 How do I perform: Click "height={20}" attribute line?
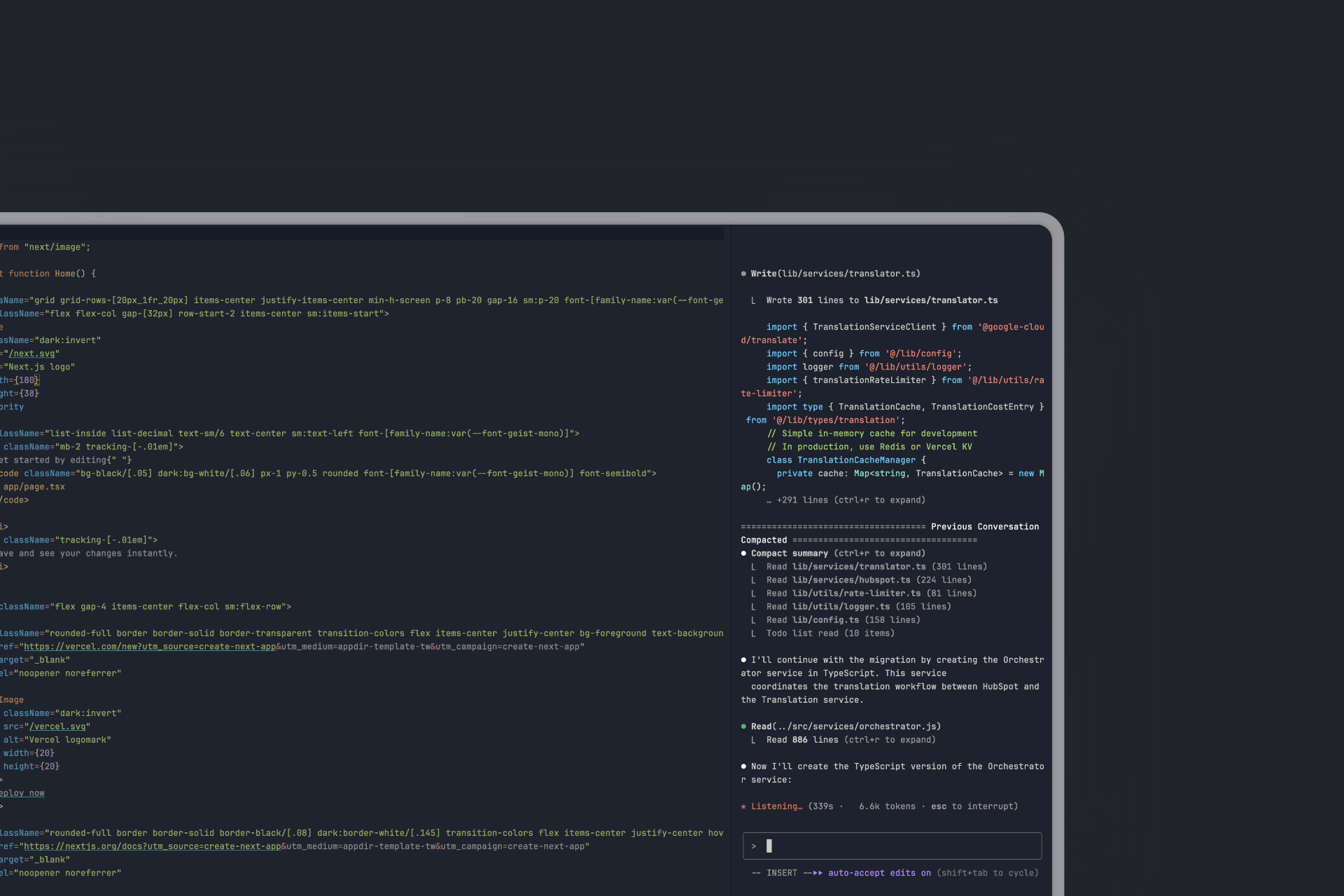coord(31,766)
